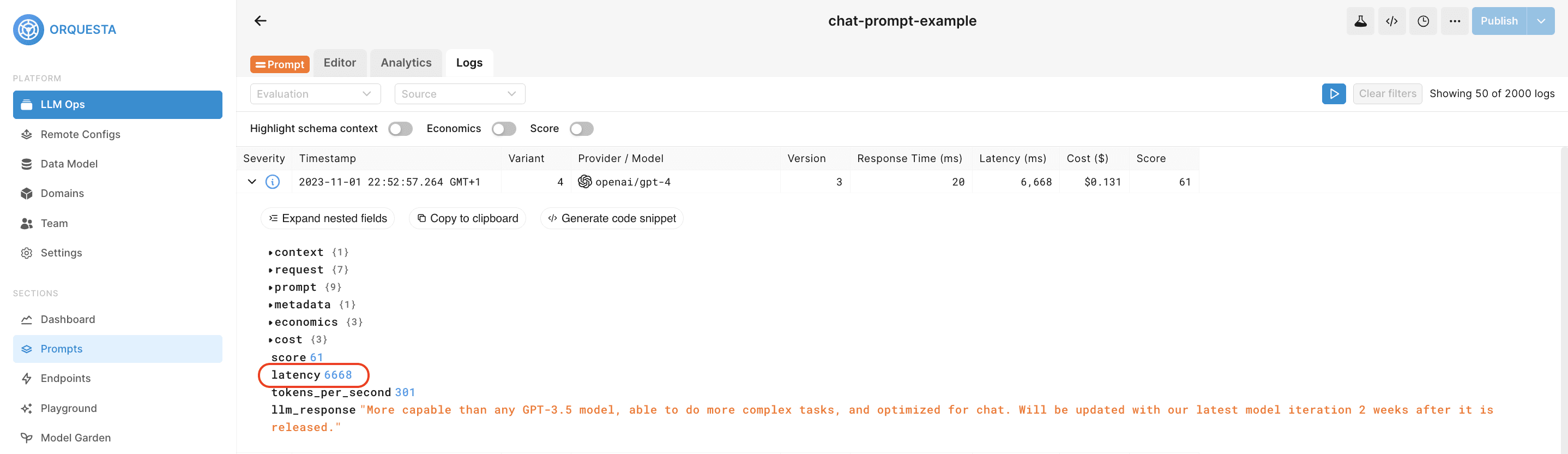
Task: Open the Playground section
Action: point(117,408)
